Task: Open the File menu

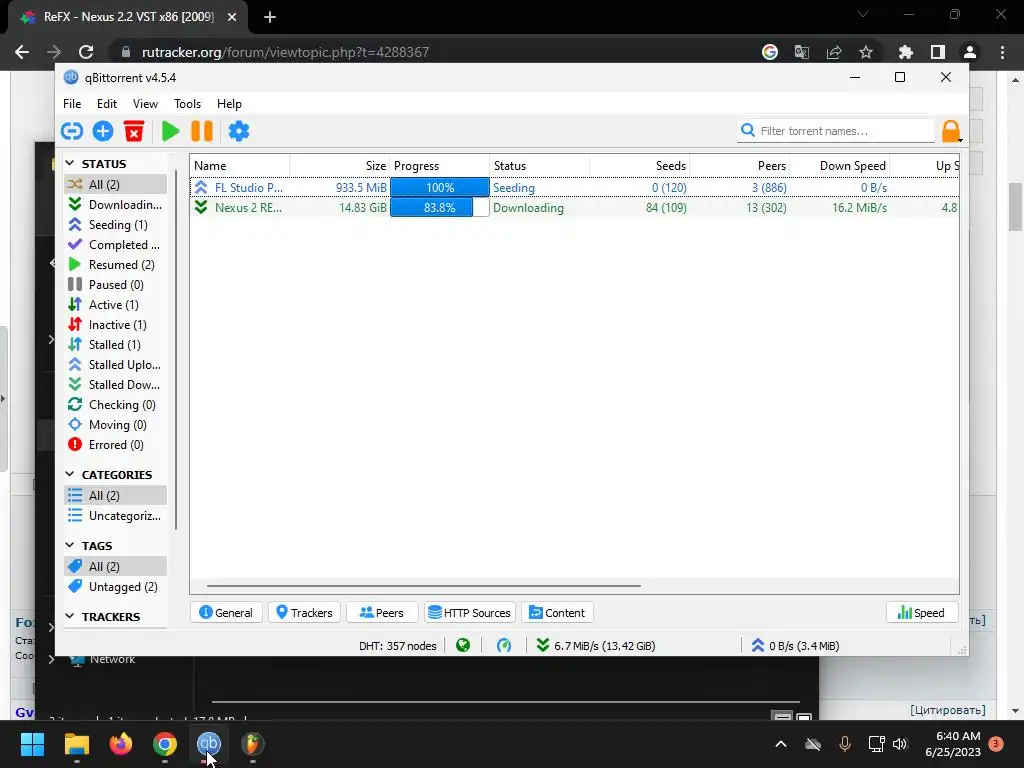Action: tap(72, 104)
